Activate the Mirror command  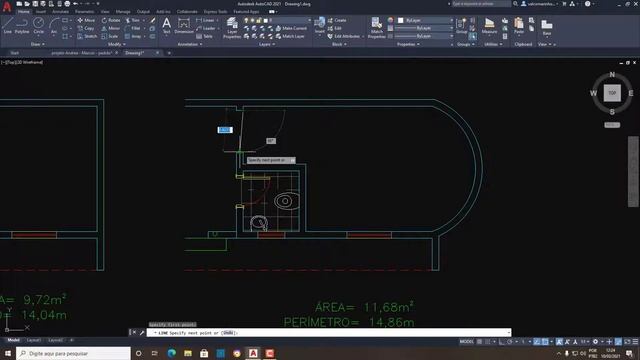point(111,28)
